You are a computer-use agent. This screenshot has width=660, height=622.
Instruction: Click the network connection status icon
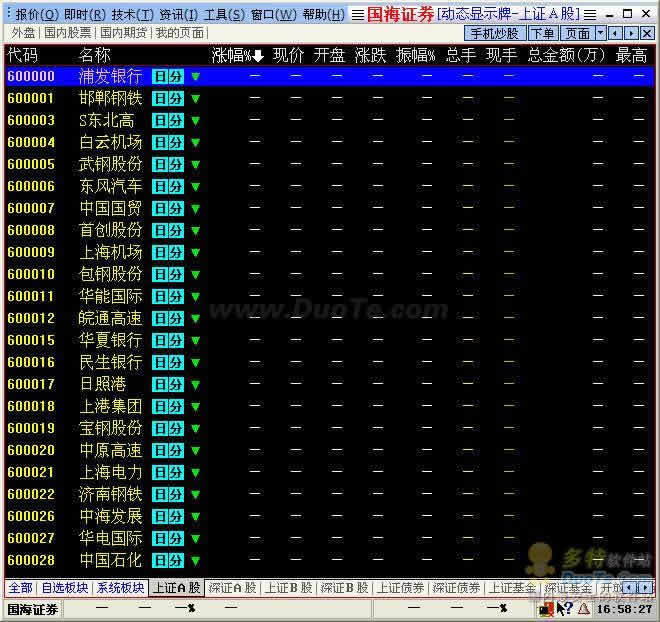(546, 609)
